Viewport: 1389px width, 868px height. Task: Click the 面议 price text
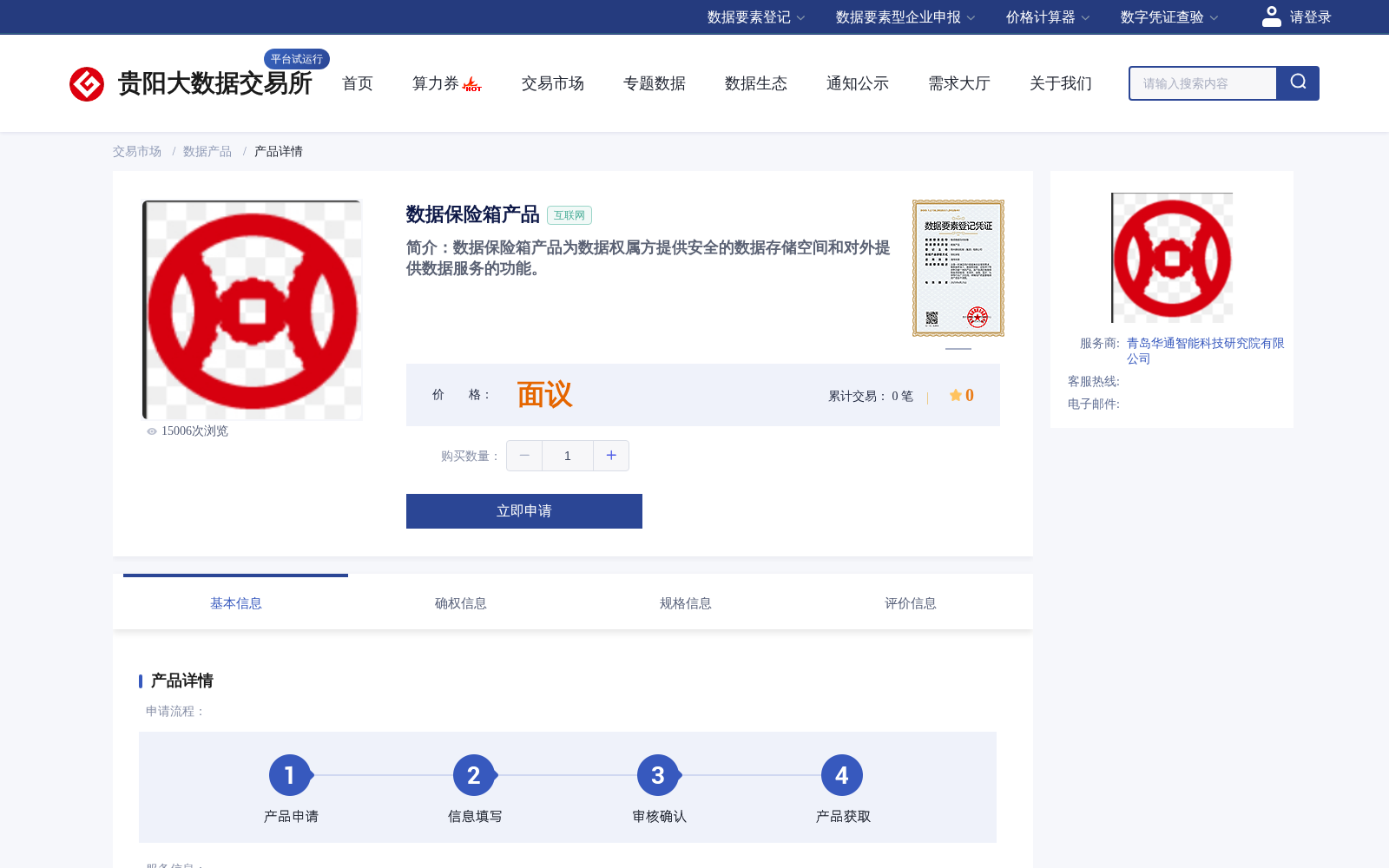[544, 395]
